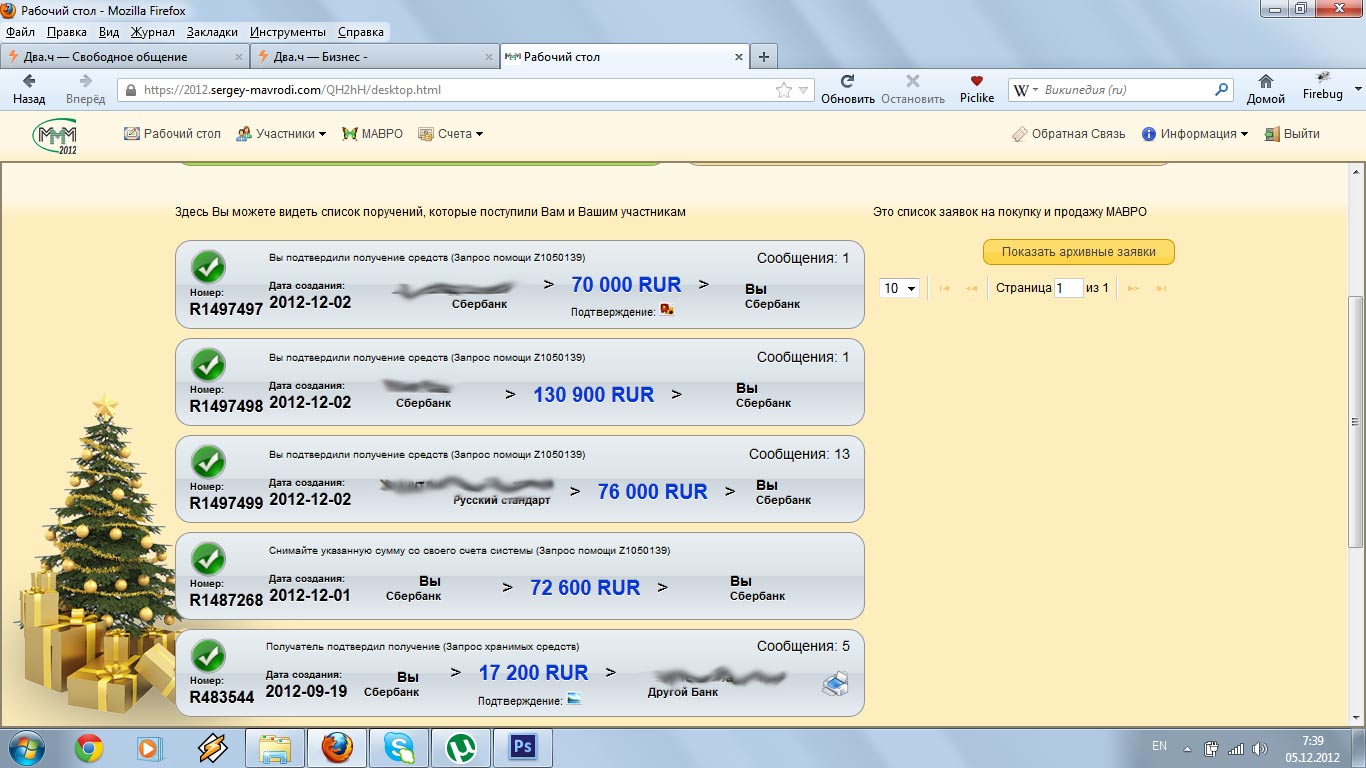The width and height of the screenshot is (1366, 768).
Task: Go to the next page of requests
Action: tap(1133, 289)
